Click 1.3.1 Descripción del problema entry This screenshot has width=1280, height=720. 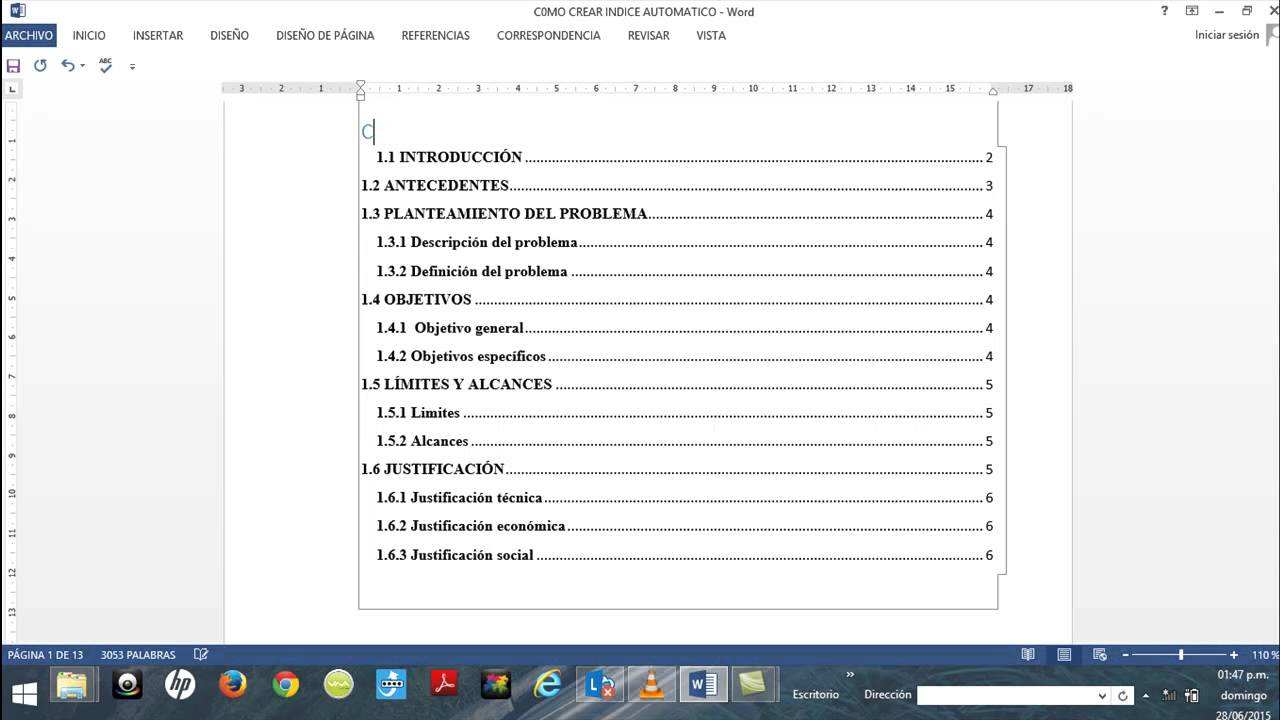point(684,242)
